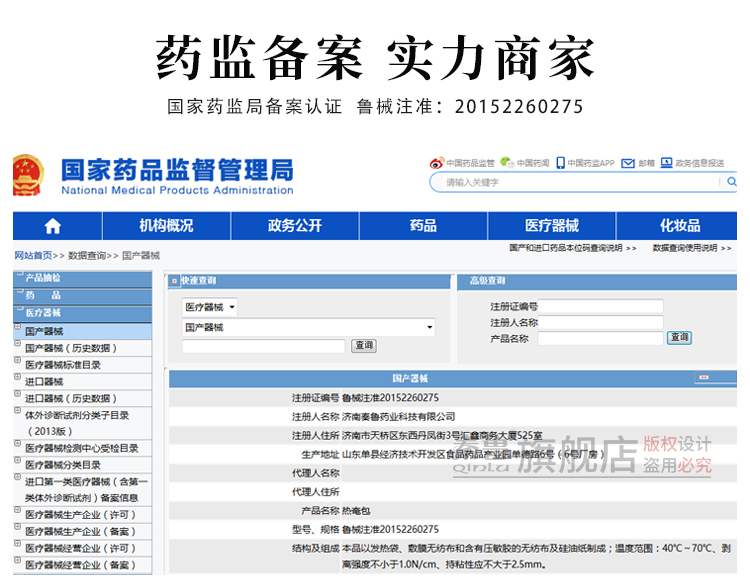Image resolution: width=750 pixels, height=588 pixels.
Task: Open 数据查询使用说明 link
Action: pyautogui.click(x=692, y=248)
